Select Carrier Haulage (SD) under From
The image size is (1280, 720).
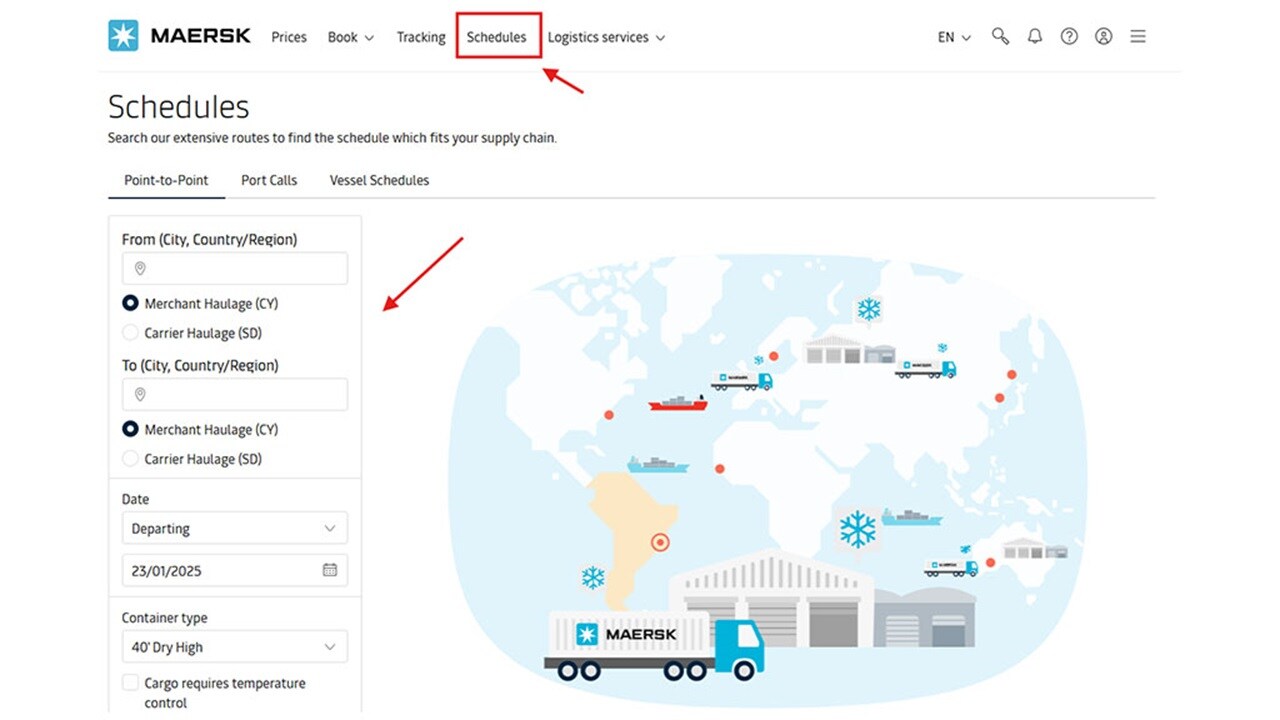tap(130, 333)
